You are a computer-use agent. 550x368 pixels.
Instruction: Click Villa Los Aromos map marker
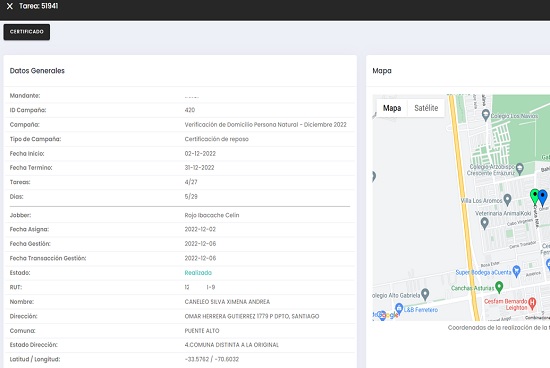(507, 200)
